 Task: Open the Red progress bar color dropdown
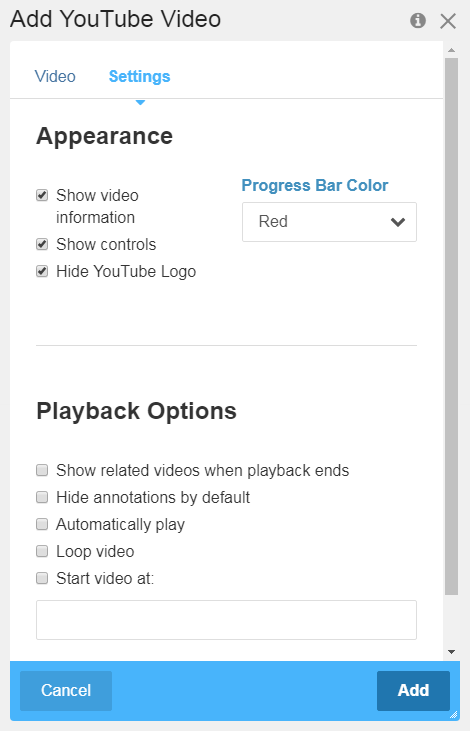coord(329,222)
